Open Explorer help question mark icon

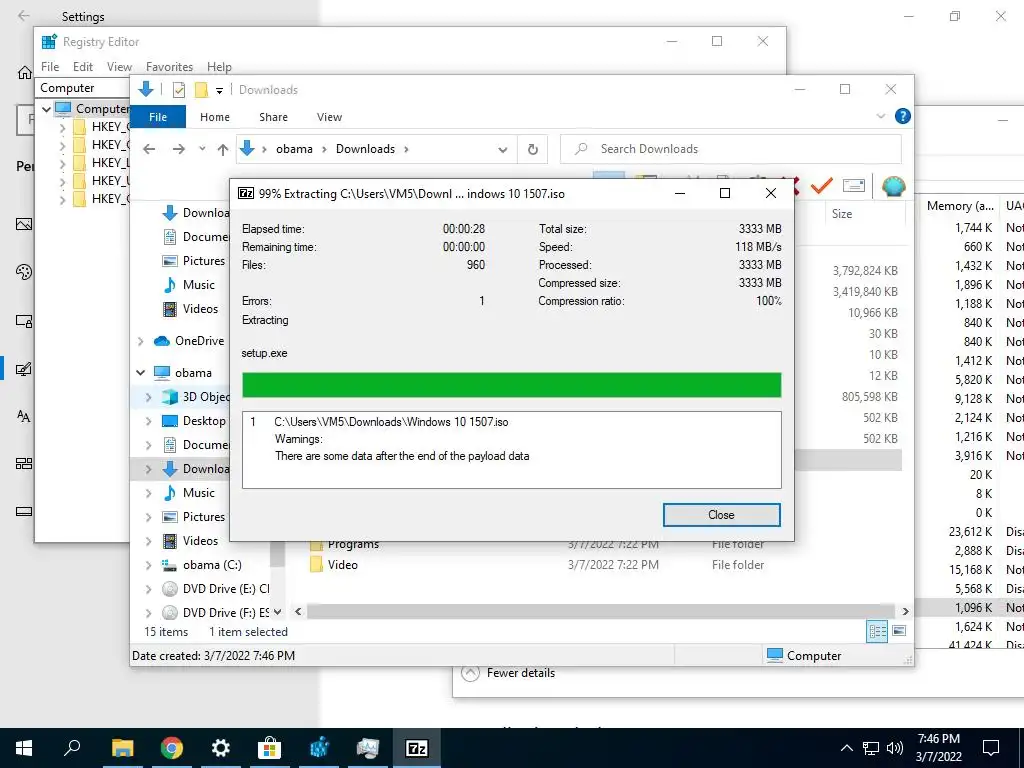[x=903, y=116]
